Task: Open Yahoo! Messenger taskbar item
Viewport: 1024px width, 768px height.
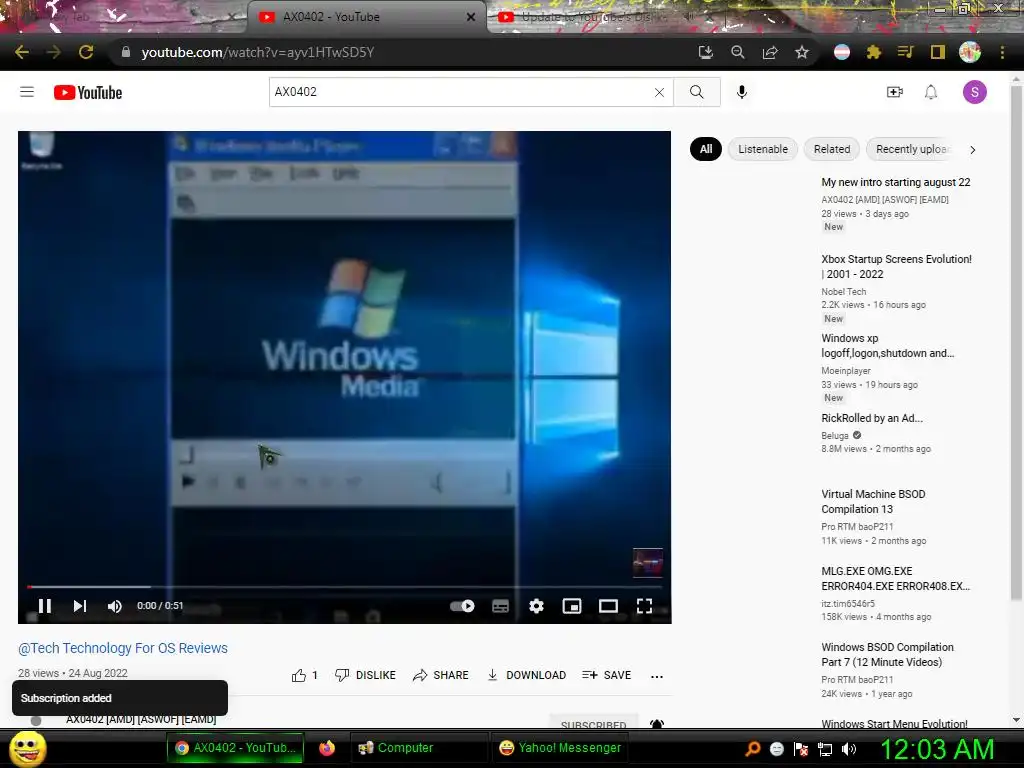Action: click(x=560, y=748)
